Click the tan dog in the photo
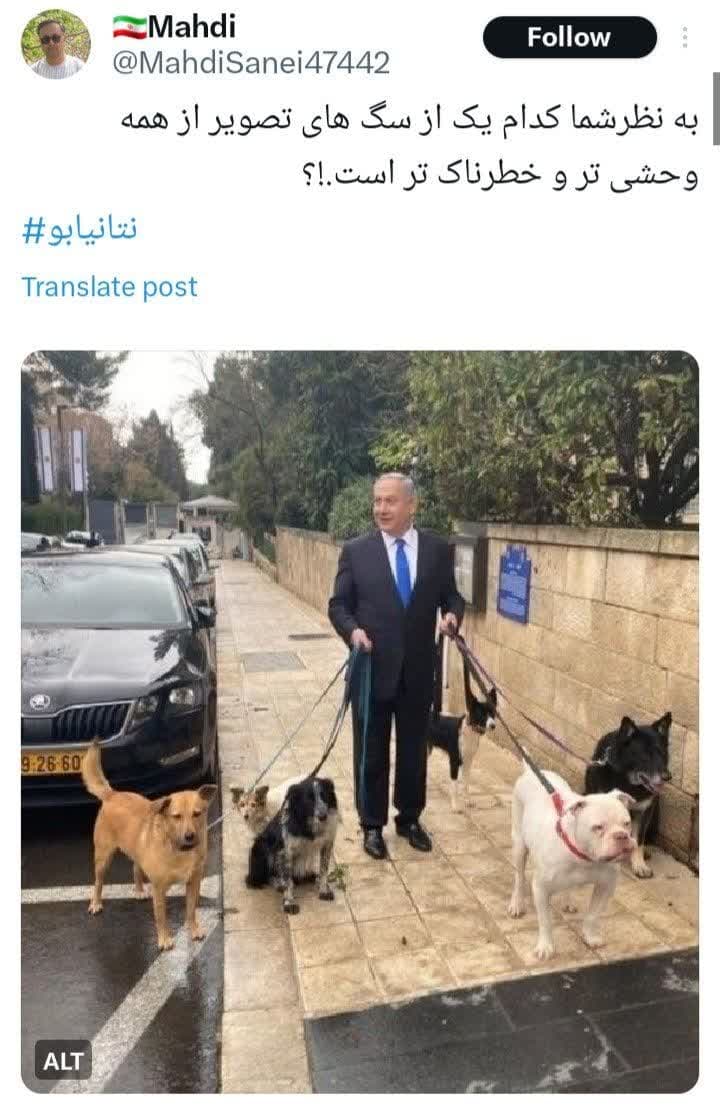The width and height of the screenshot is (720, 1111). (150, 840)
